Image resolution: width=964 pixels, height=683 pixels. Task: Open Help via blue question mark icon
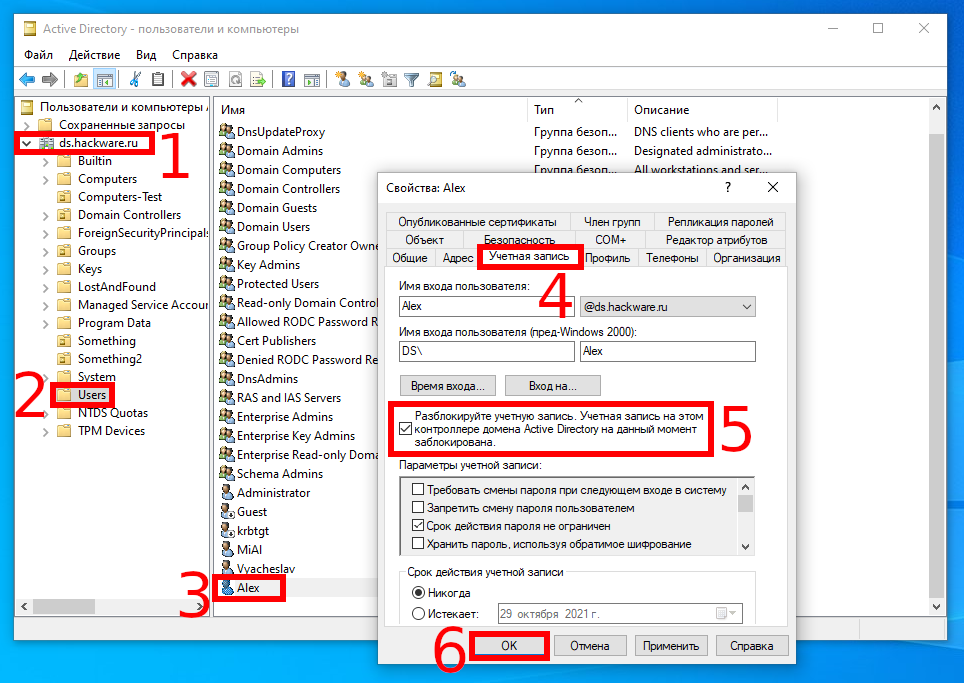tap(288, 80)
